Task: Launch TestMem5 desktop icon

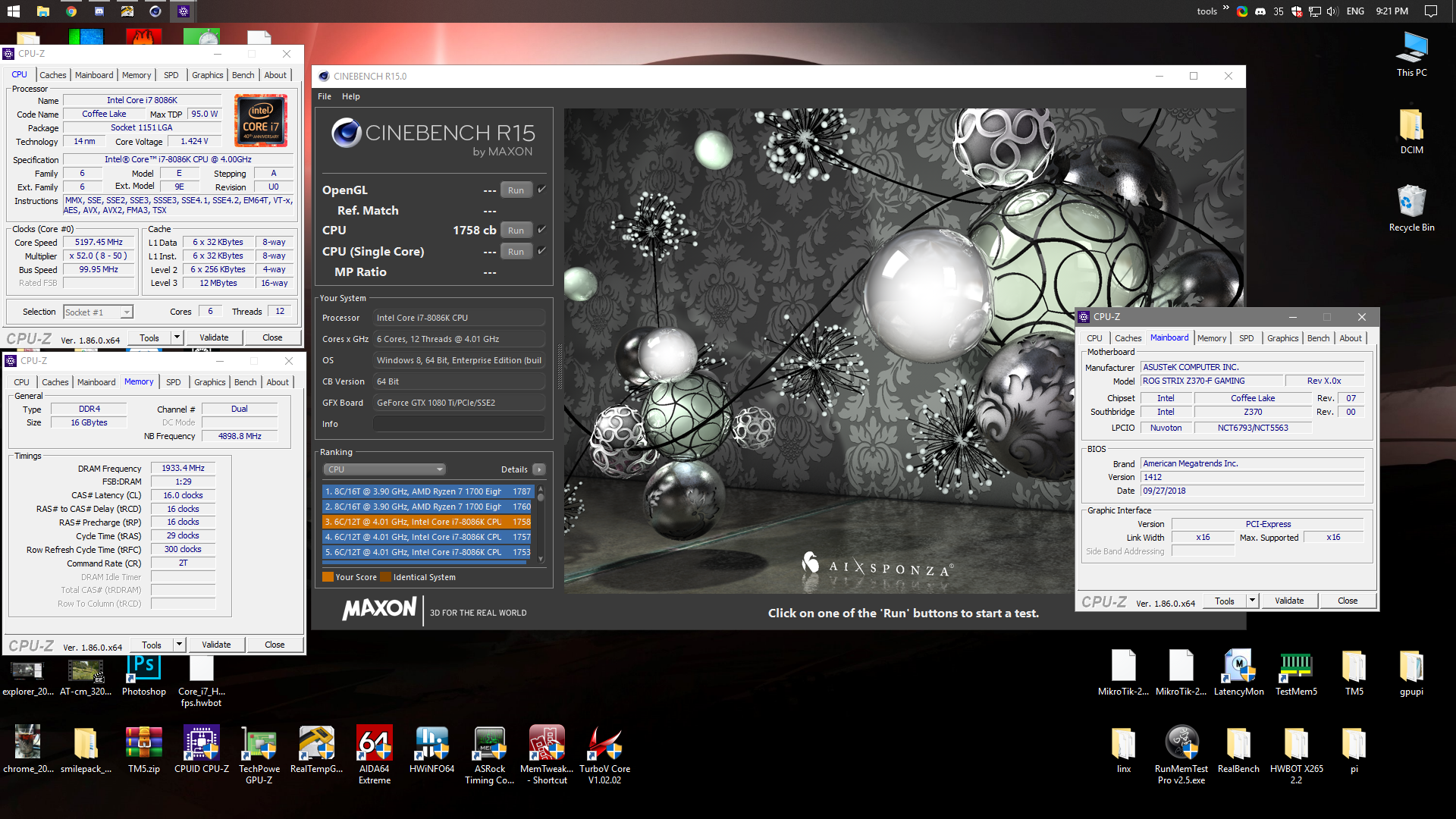Action: tap(1297, 673)
